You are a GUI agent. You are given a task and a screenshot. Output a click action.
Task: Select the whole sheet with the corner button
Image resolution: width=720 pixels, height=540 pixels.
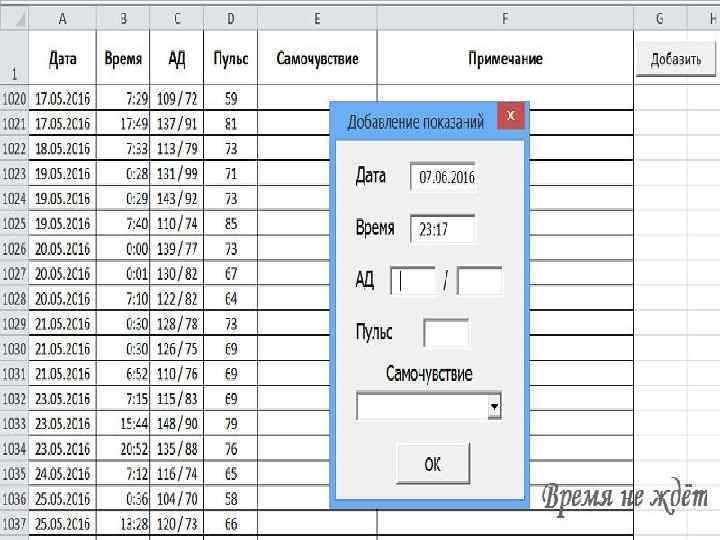click(14, 19)
